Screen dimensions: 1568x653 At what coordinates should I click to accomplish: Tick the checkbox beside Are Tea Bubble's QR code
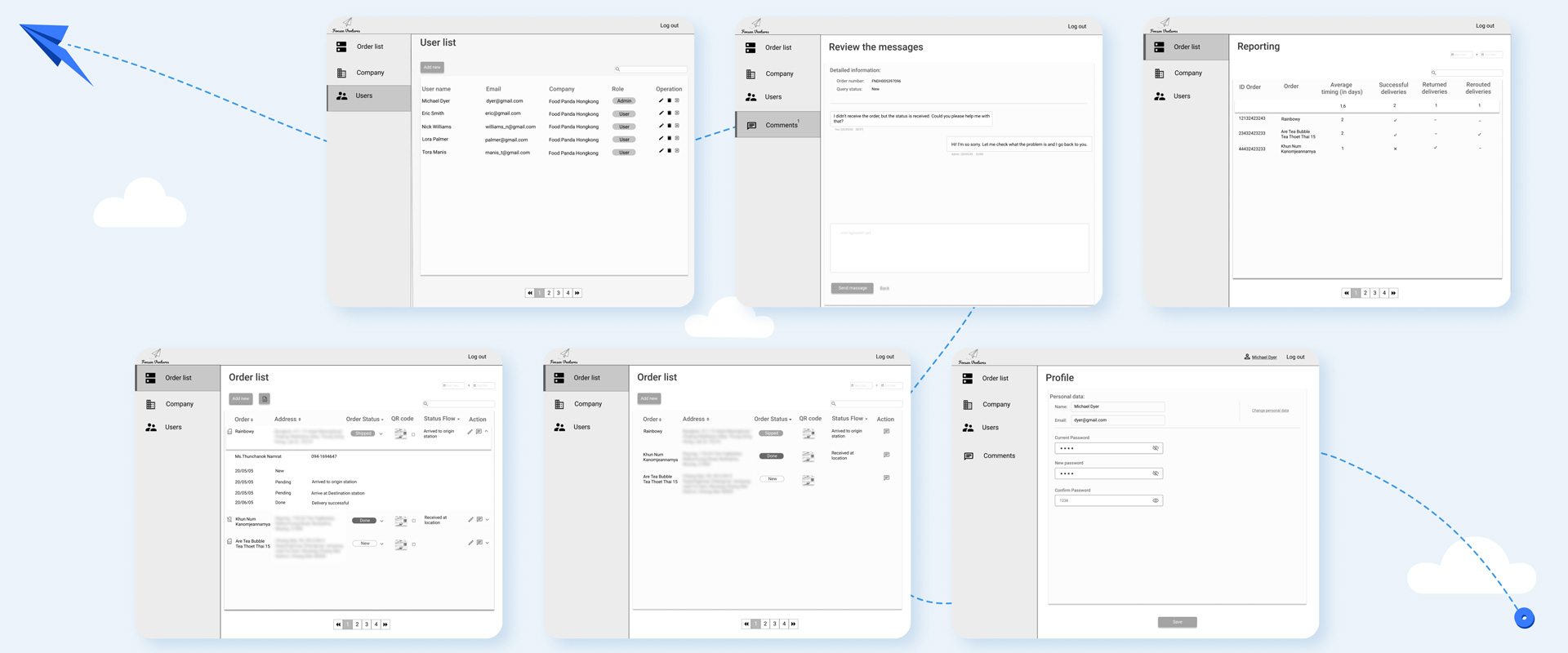(413, 544)
